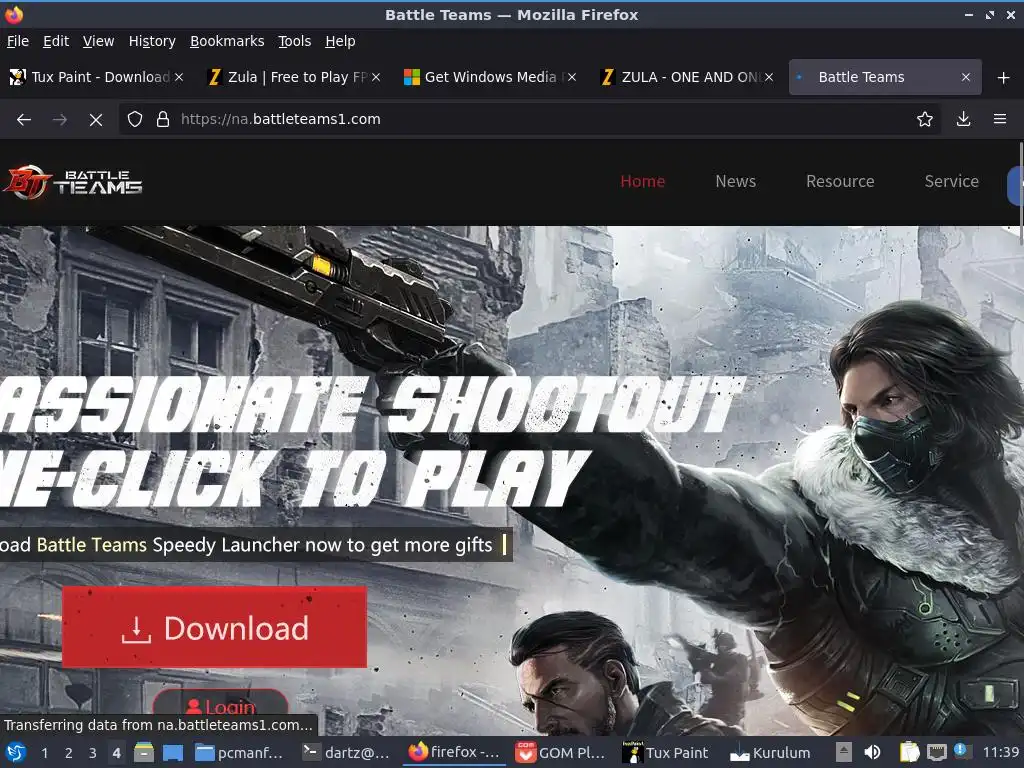Open the tracking protection shield icon
This screenshot has width=1024, height=768.
(x=135, y=120)
